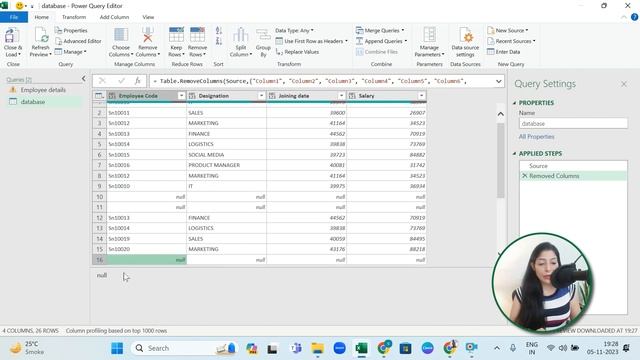The width and height of the screenshot is (640, 360).
Task: Select the database query
Action: coord(43,102)
